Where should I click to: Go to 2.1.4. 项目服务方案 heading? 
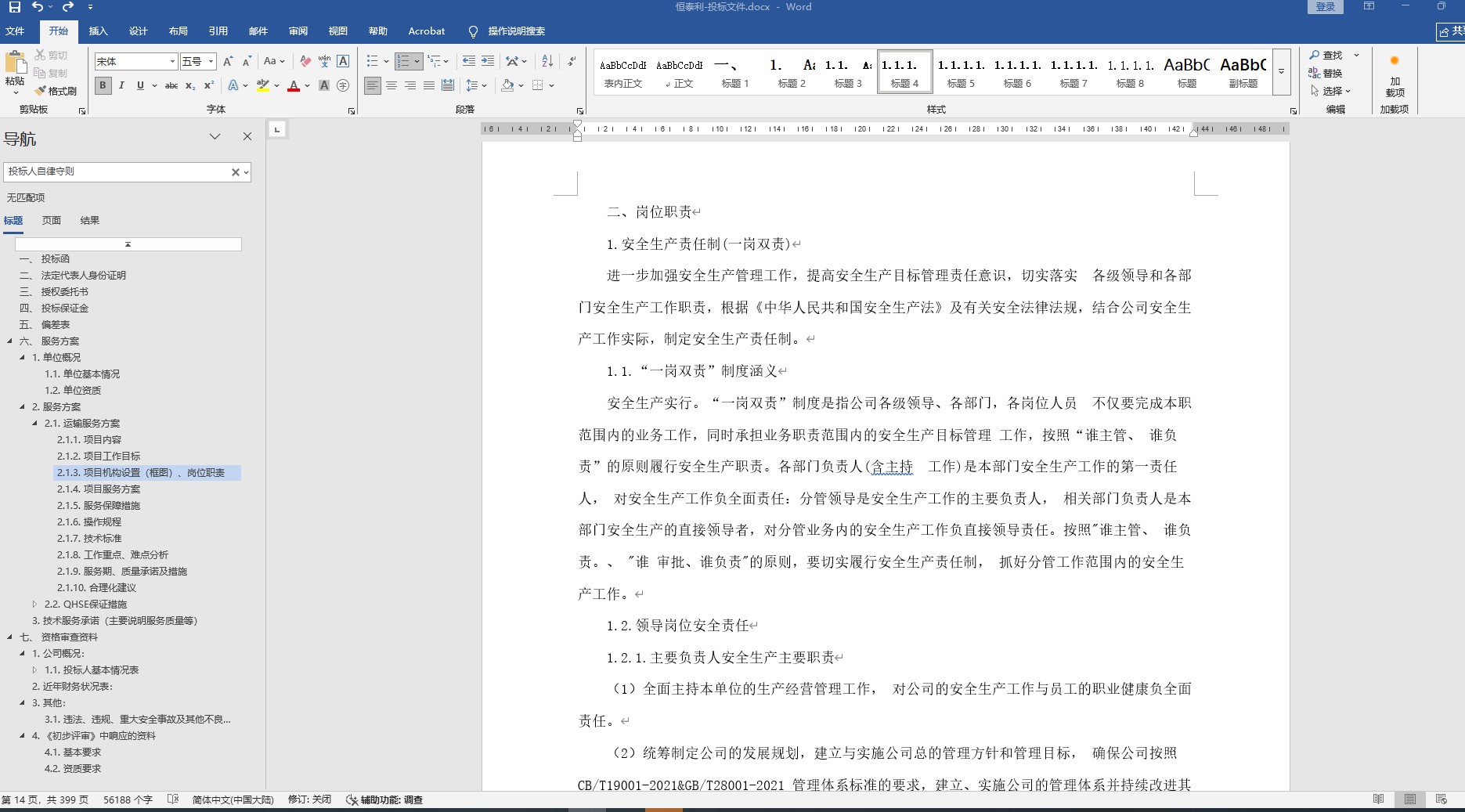point(99,489)
